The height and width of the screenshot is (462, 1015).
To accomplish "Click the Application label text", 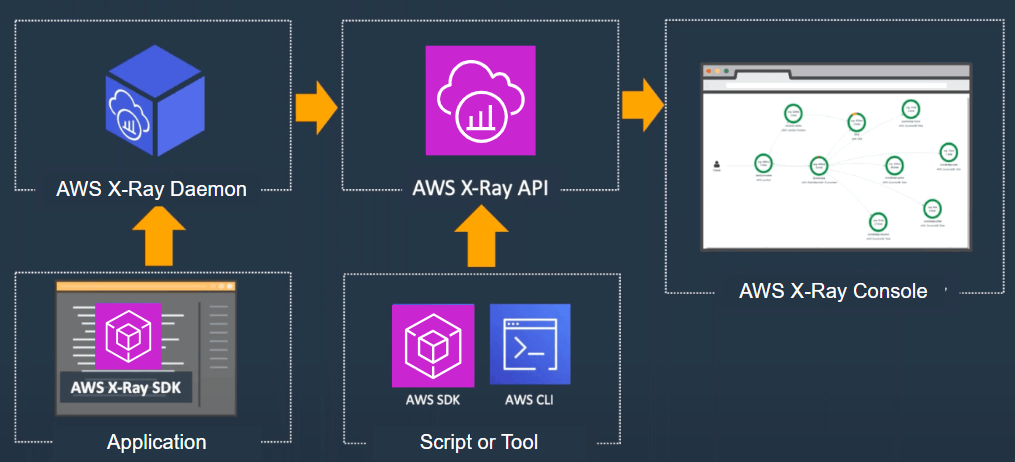I will (156, 442).
